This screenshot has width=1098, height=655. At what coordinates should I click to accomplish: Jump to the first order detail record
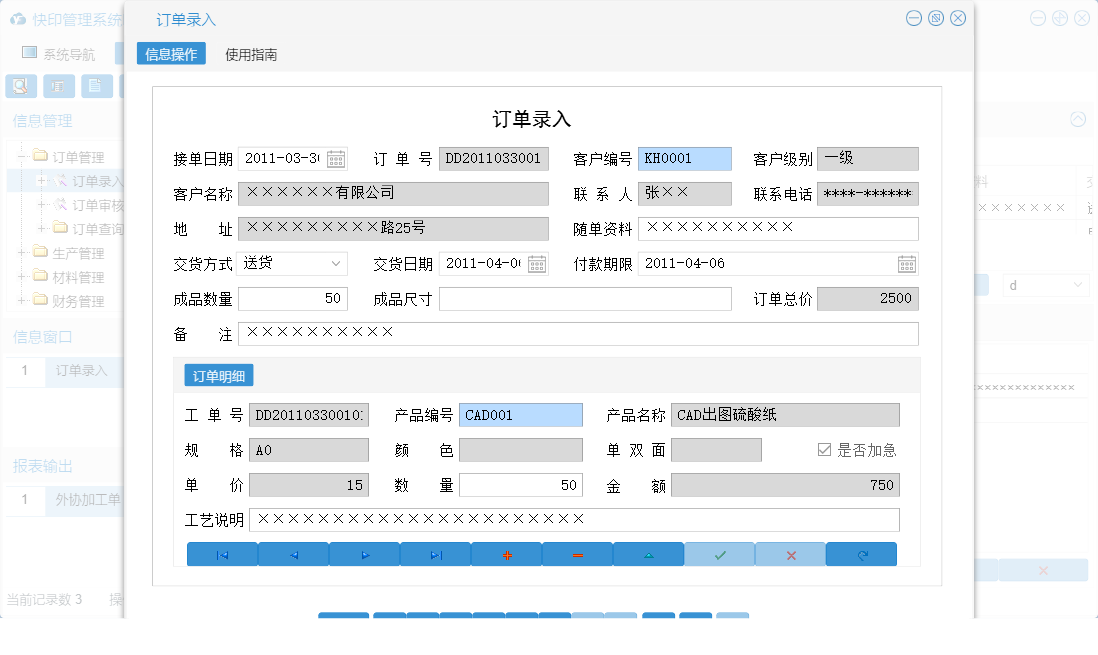click(221, 553)
